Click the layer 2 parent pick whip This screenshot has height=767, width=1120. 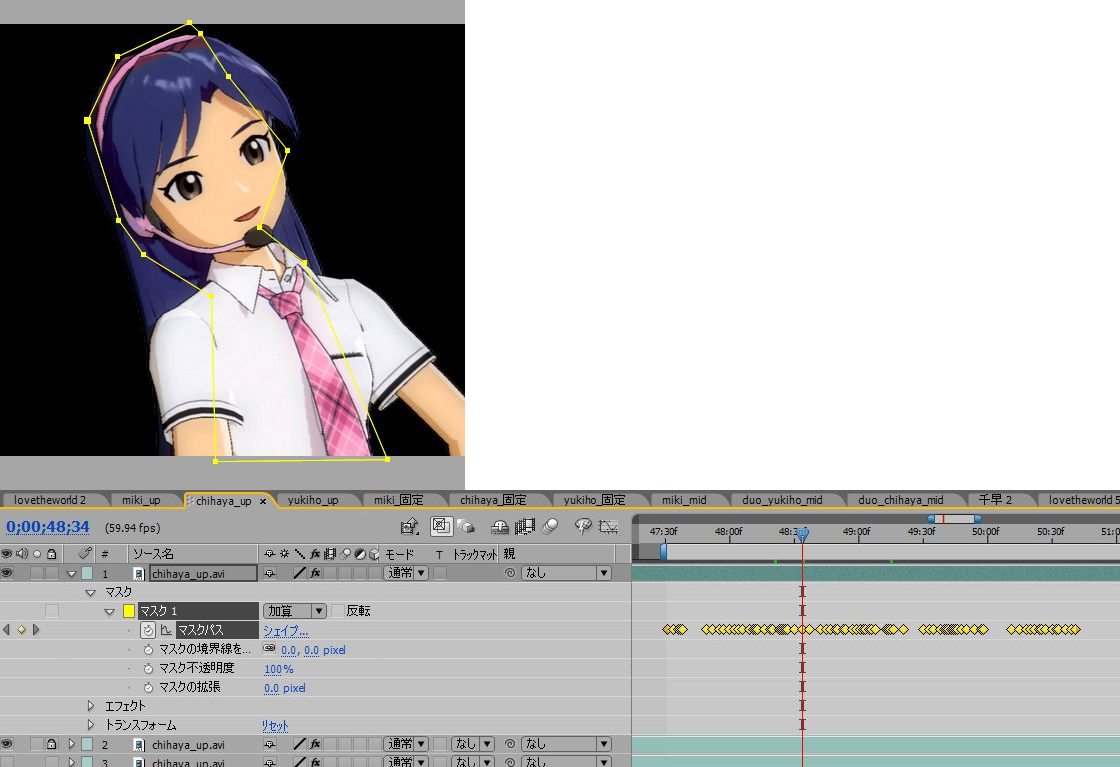point(510,744)
